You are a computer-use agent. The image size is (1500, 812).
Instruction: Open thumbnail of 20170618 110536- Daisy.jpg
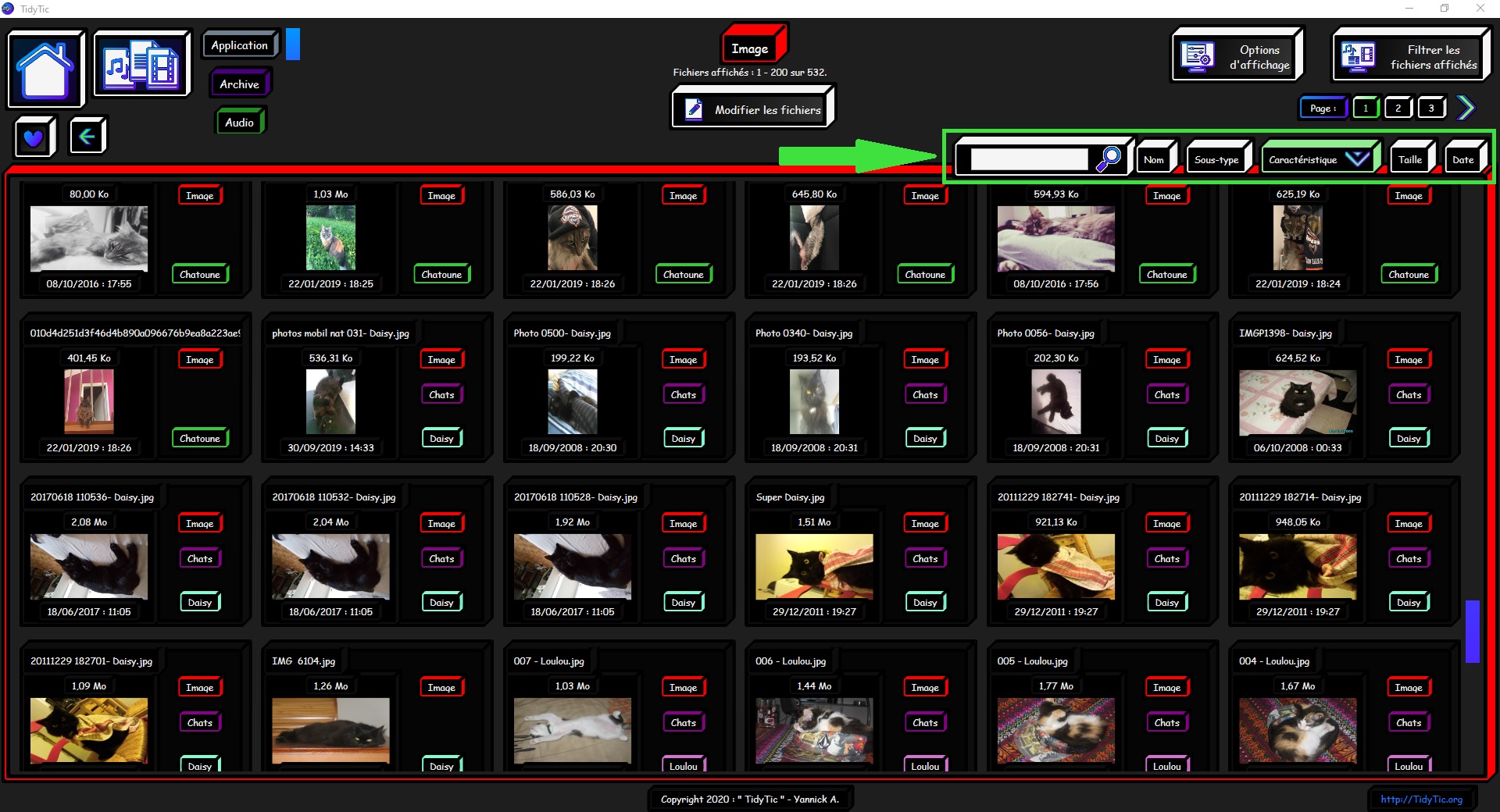pyautogui.click(x=89, y=566)
